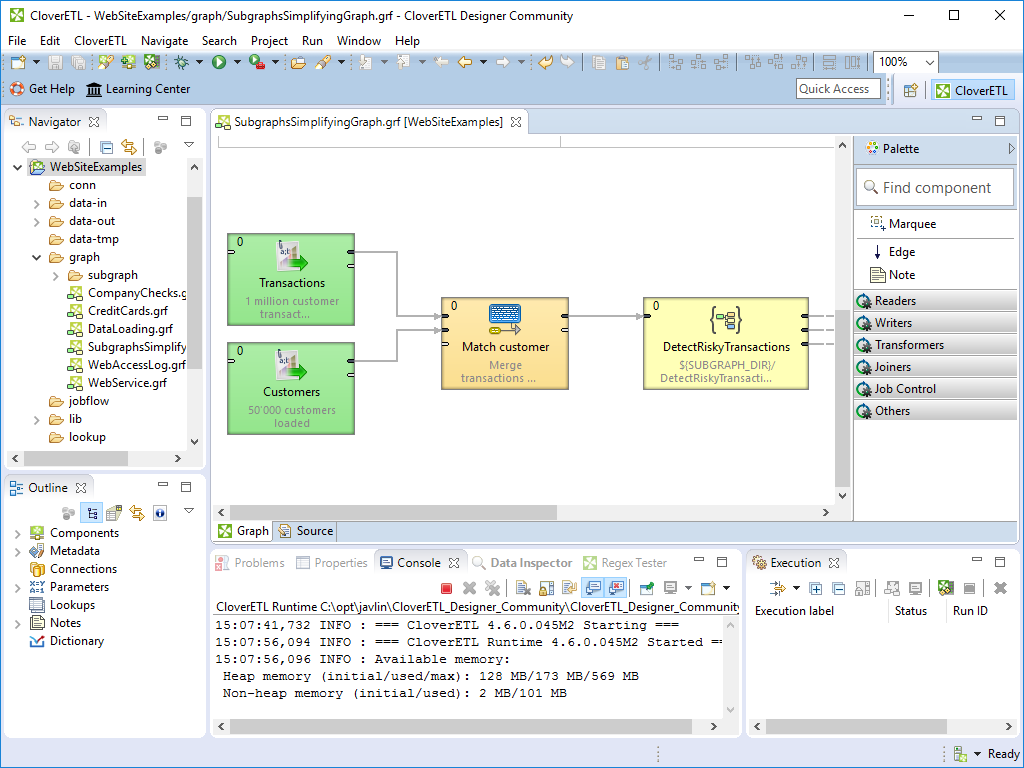The width and height of the screenshot is (1024, 768).
Task: Expand the data-in folder
Action: [37, 203]
